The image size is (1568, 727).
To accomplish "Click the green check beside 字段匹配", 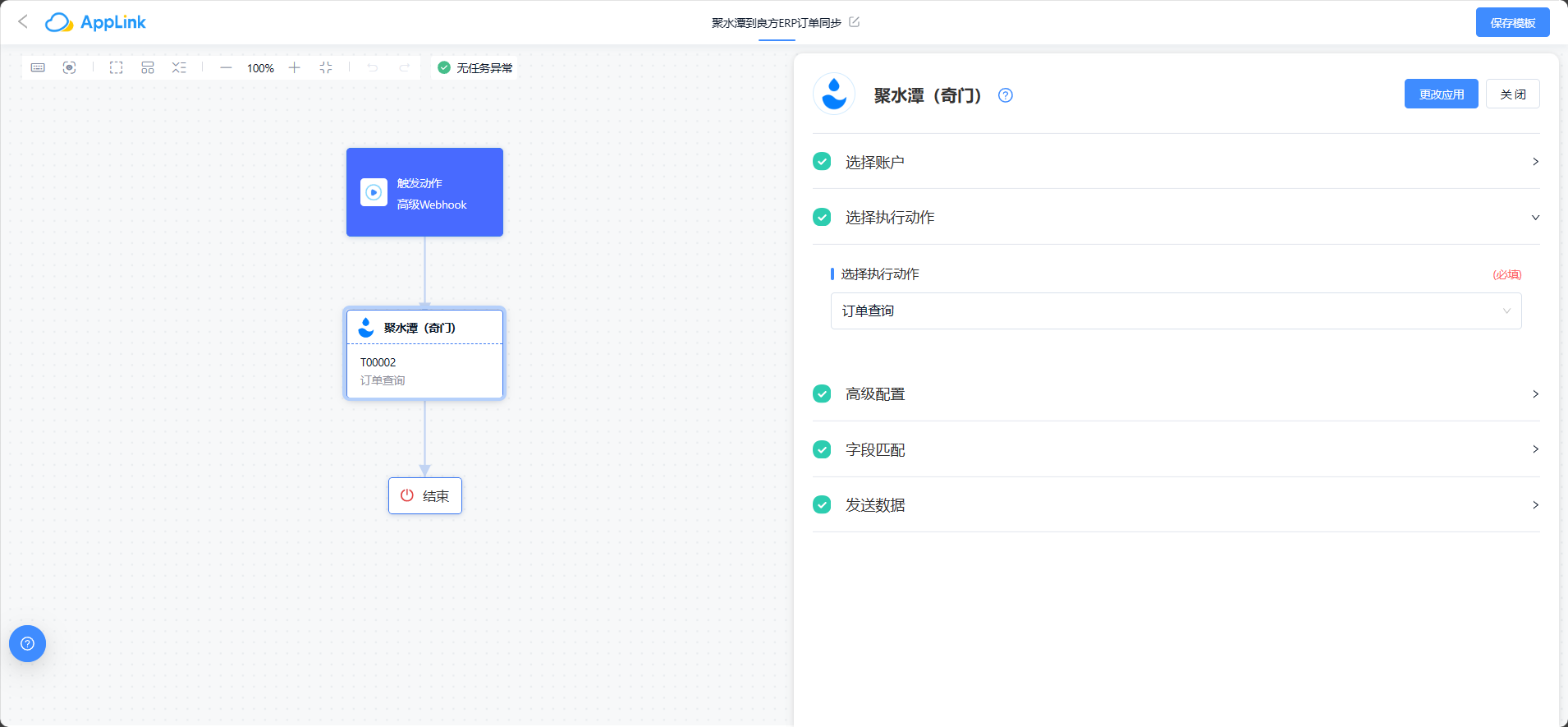I will (822, 449).
